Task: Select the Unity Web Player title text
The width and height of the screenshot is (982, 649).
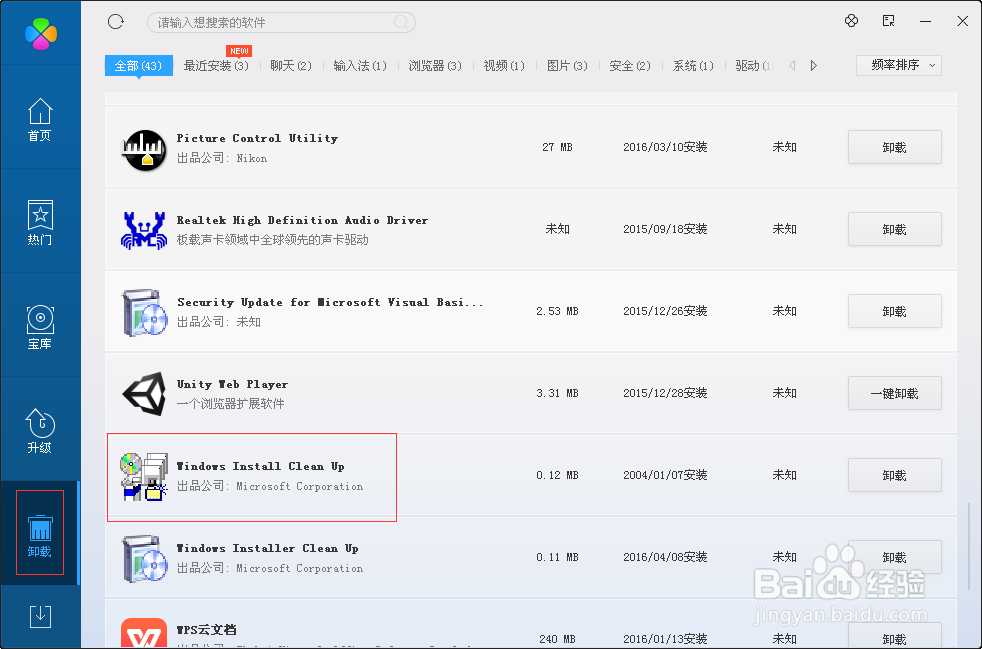Action: point(232,384)
